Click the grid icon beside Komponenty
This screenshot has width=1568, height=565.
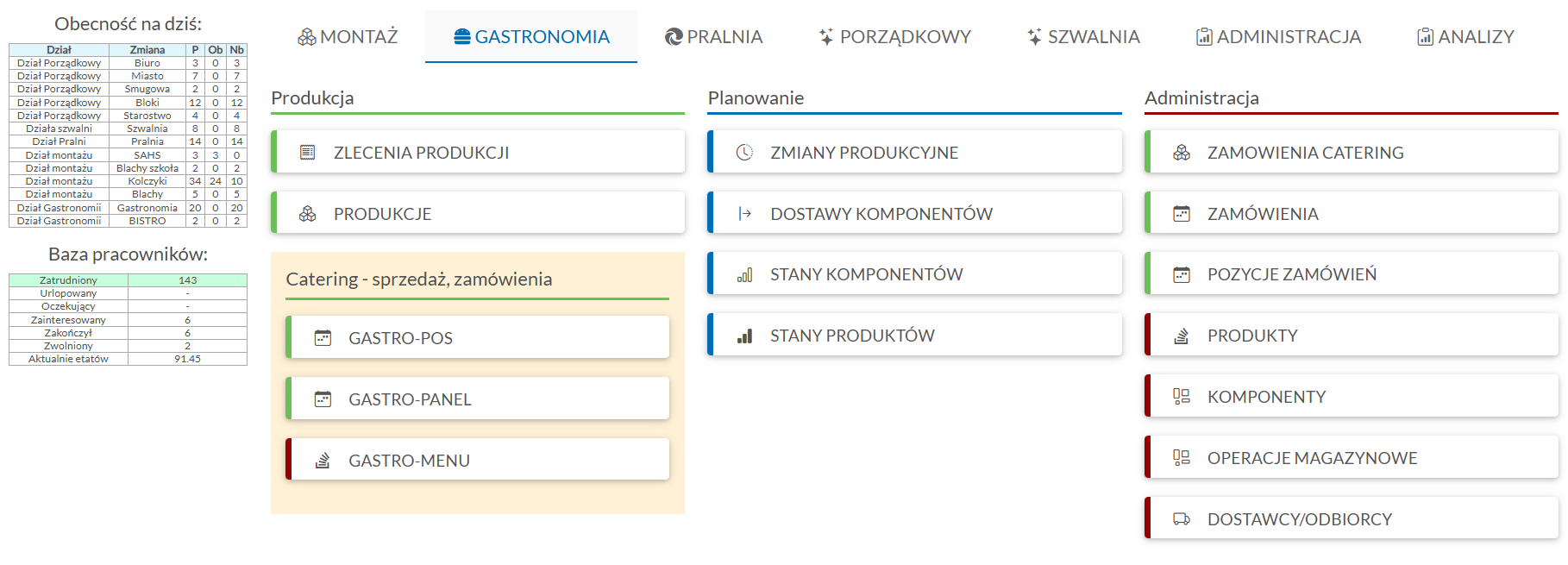(1182, 397)
